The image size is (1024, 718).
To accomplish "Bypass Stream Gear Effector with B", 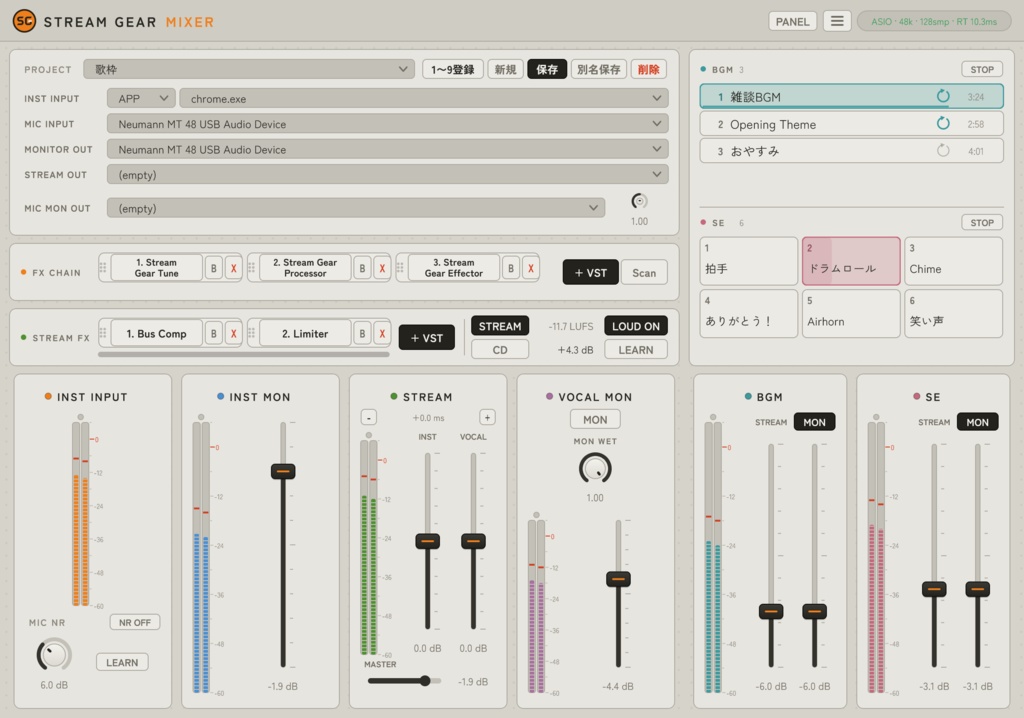I will pos(511,268).
